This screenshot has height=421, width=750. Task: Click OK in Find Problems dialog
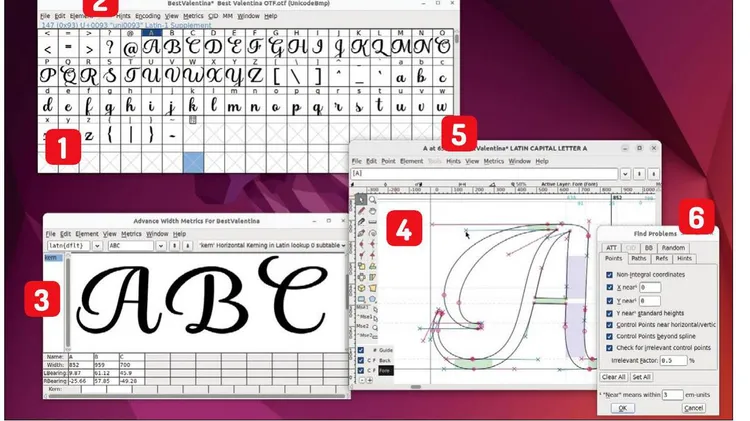623,408
